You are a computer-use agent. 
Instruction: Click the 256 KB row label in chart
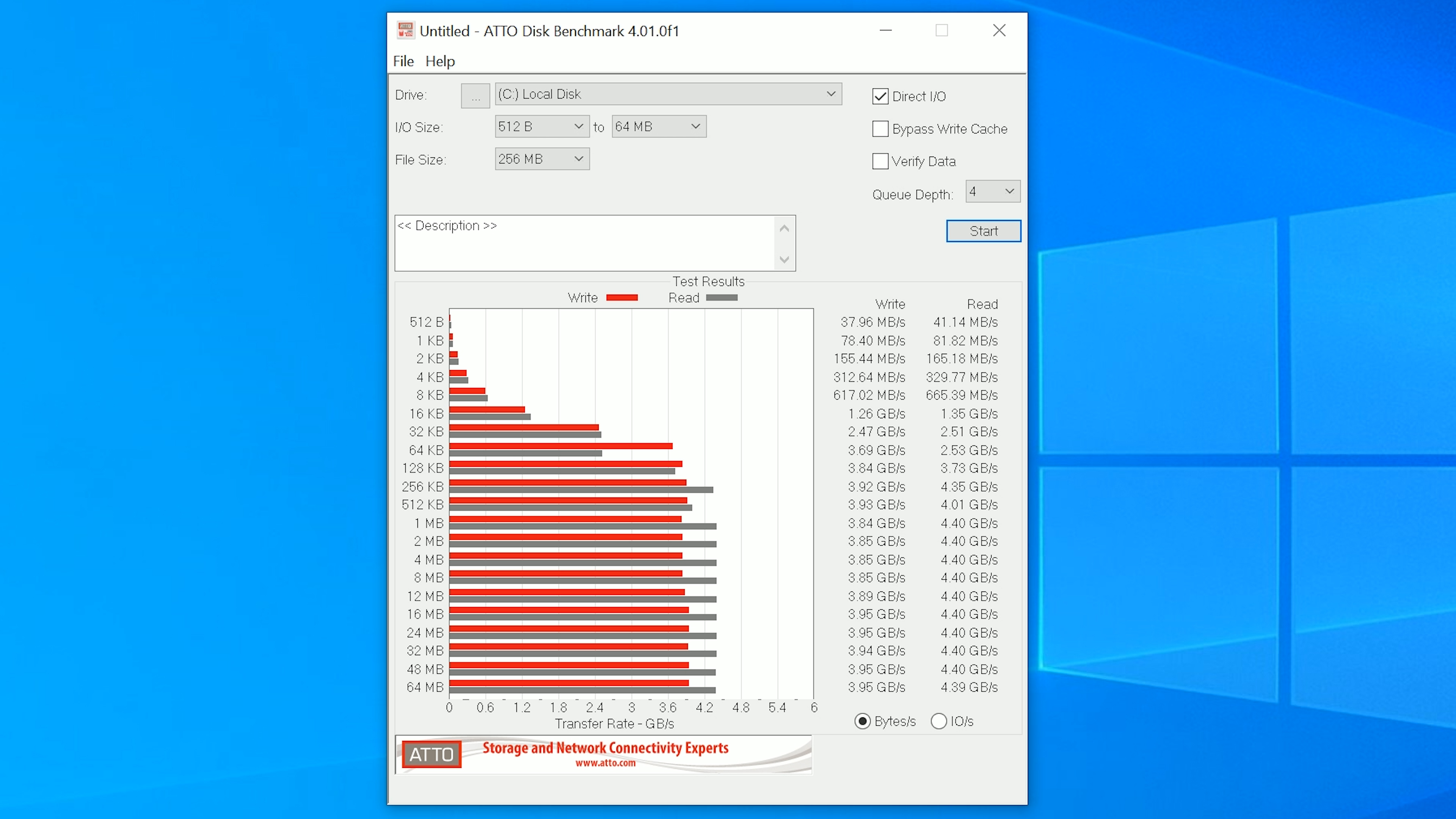(x=422, y=486)
